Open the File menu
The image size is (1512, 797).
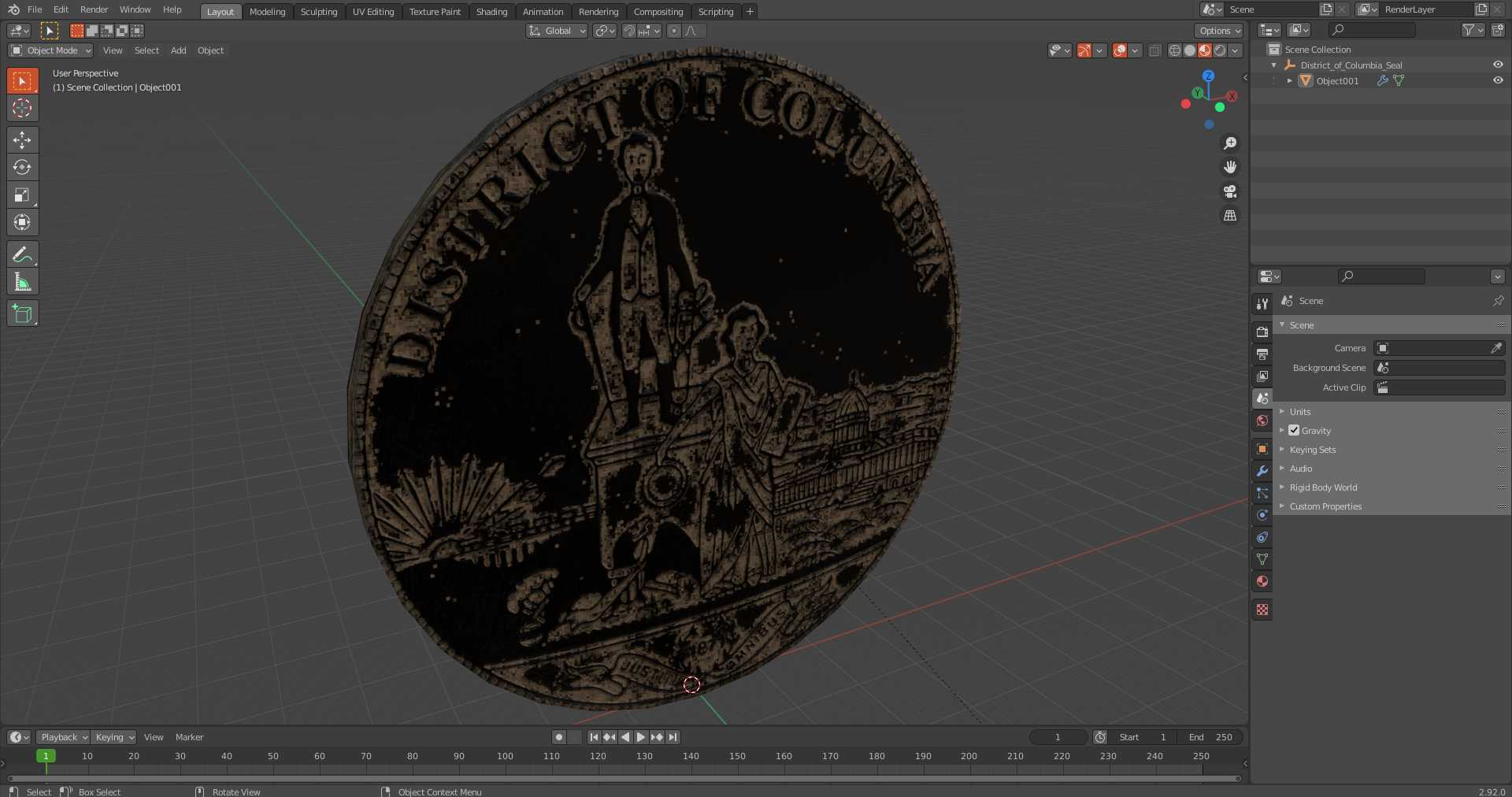[x=35, y=9]
